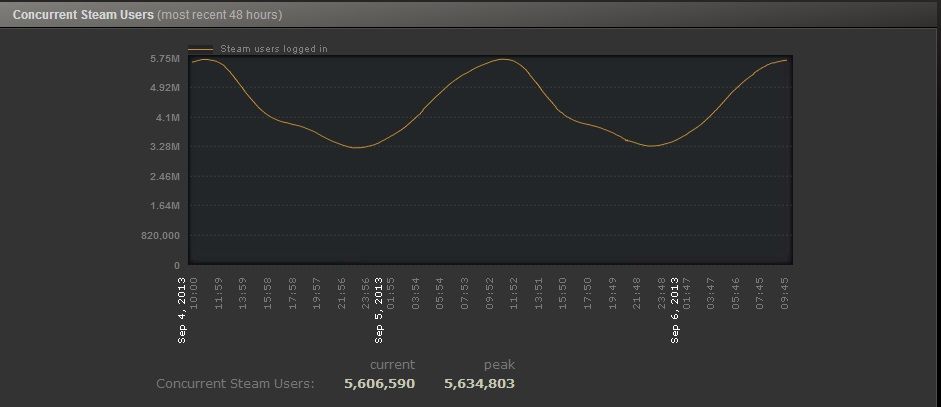Click the 11:52 time tick label
941x407 pixels.
514,293
